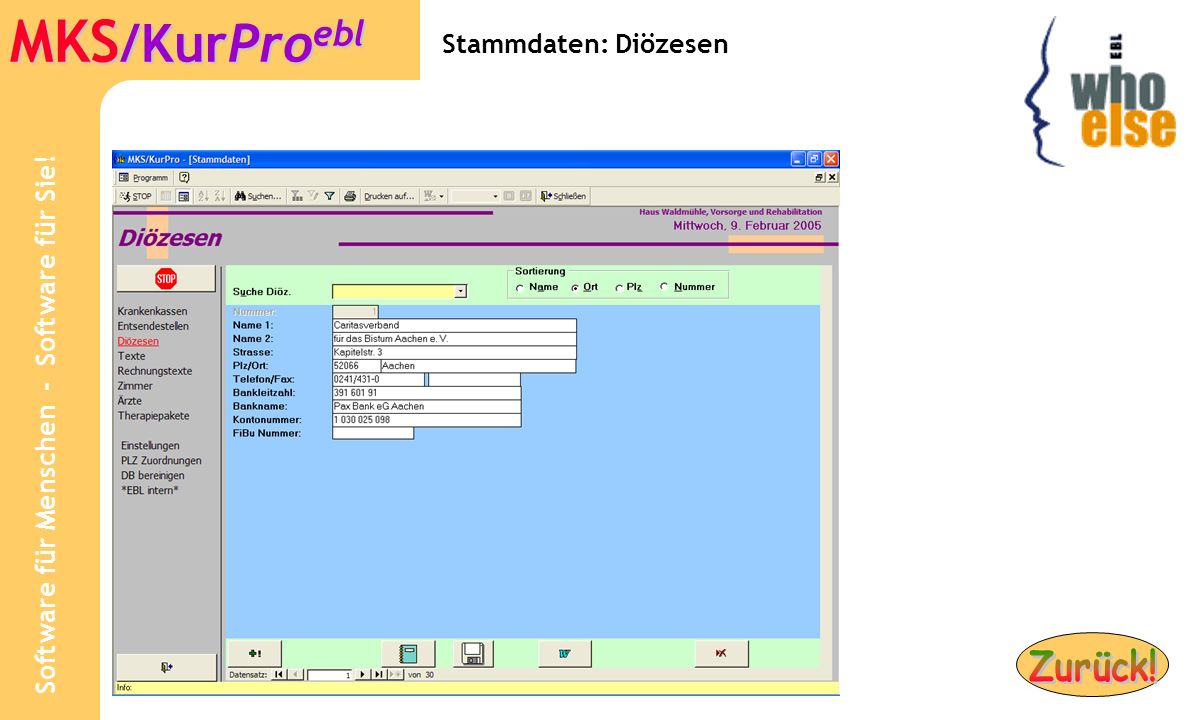
Task: Click *EBL intern* in the sidebar
Action: (150, 490)
